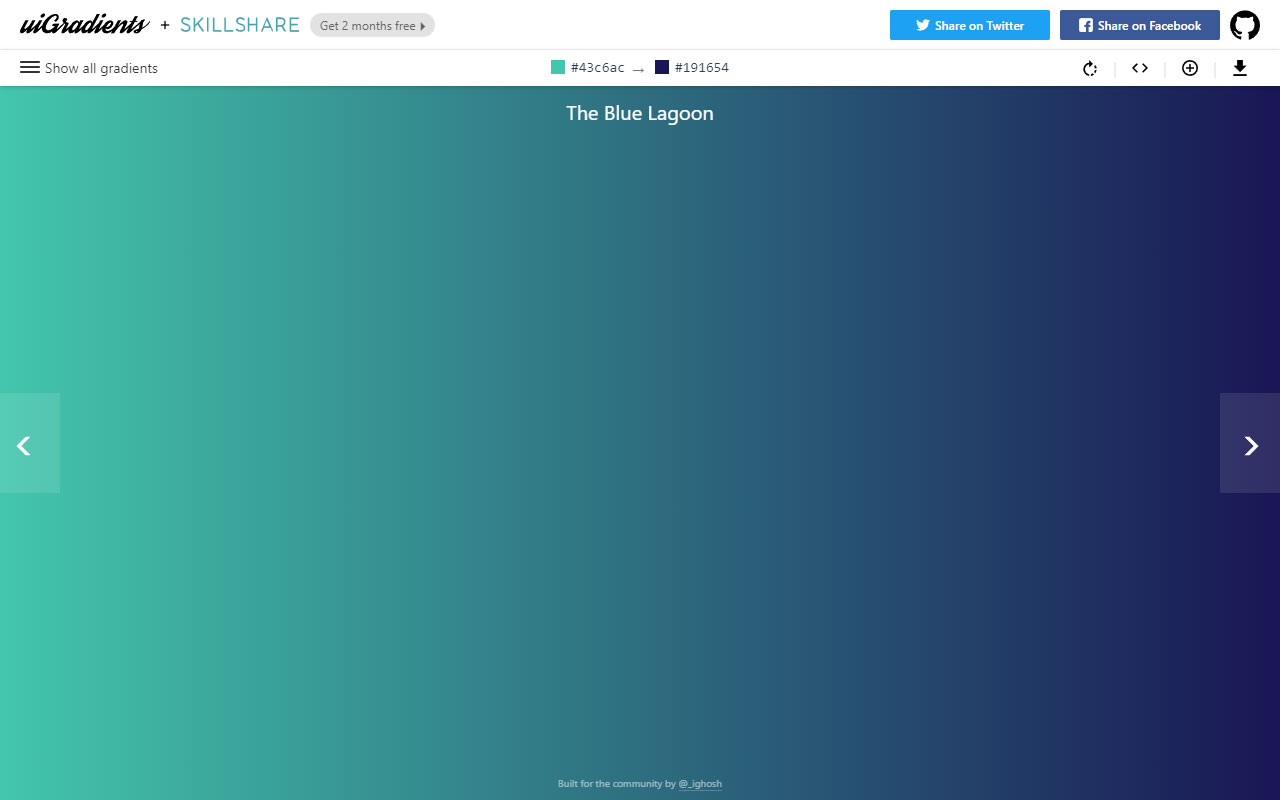The image size is (1280, 800).
Task: Follow the @_ighosh credit link
Action: (700, 784)
